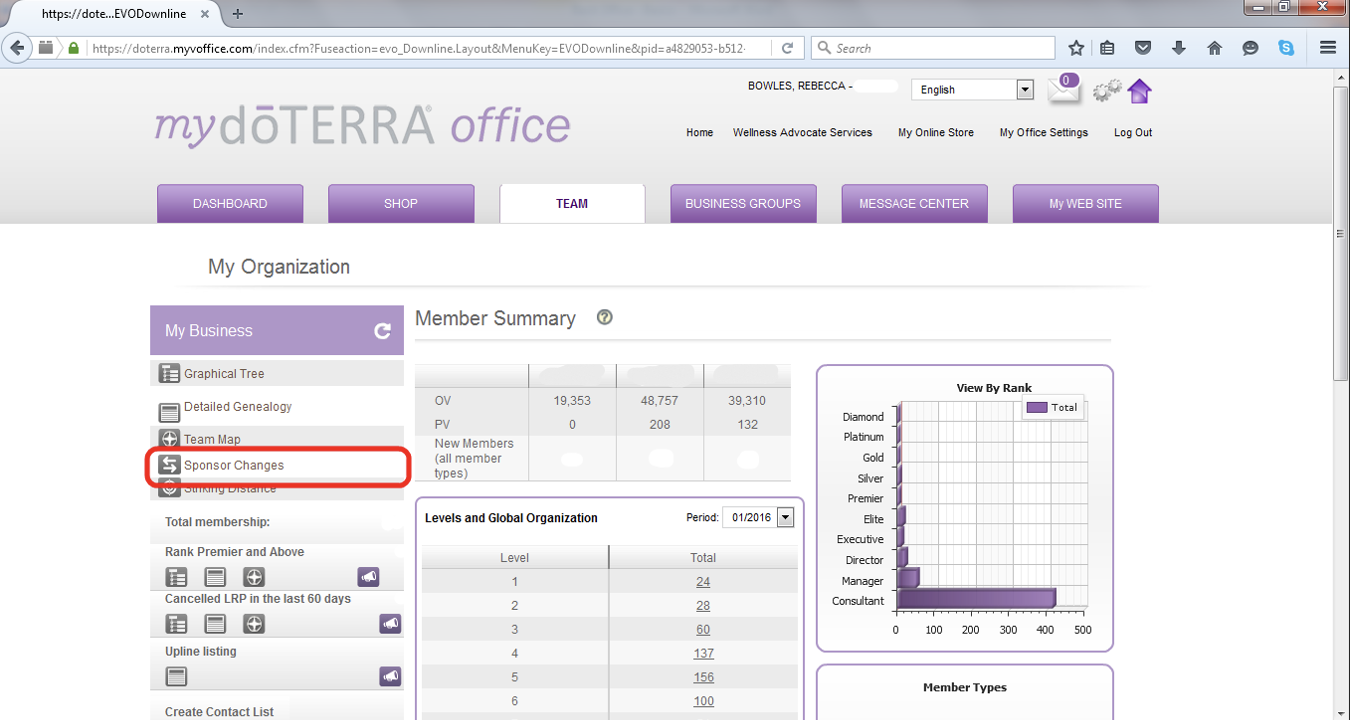Go back to the previous page
Viewport: 1350px width, 720px height.
[17, 47]
